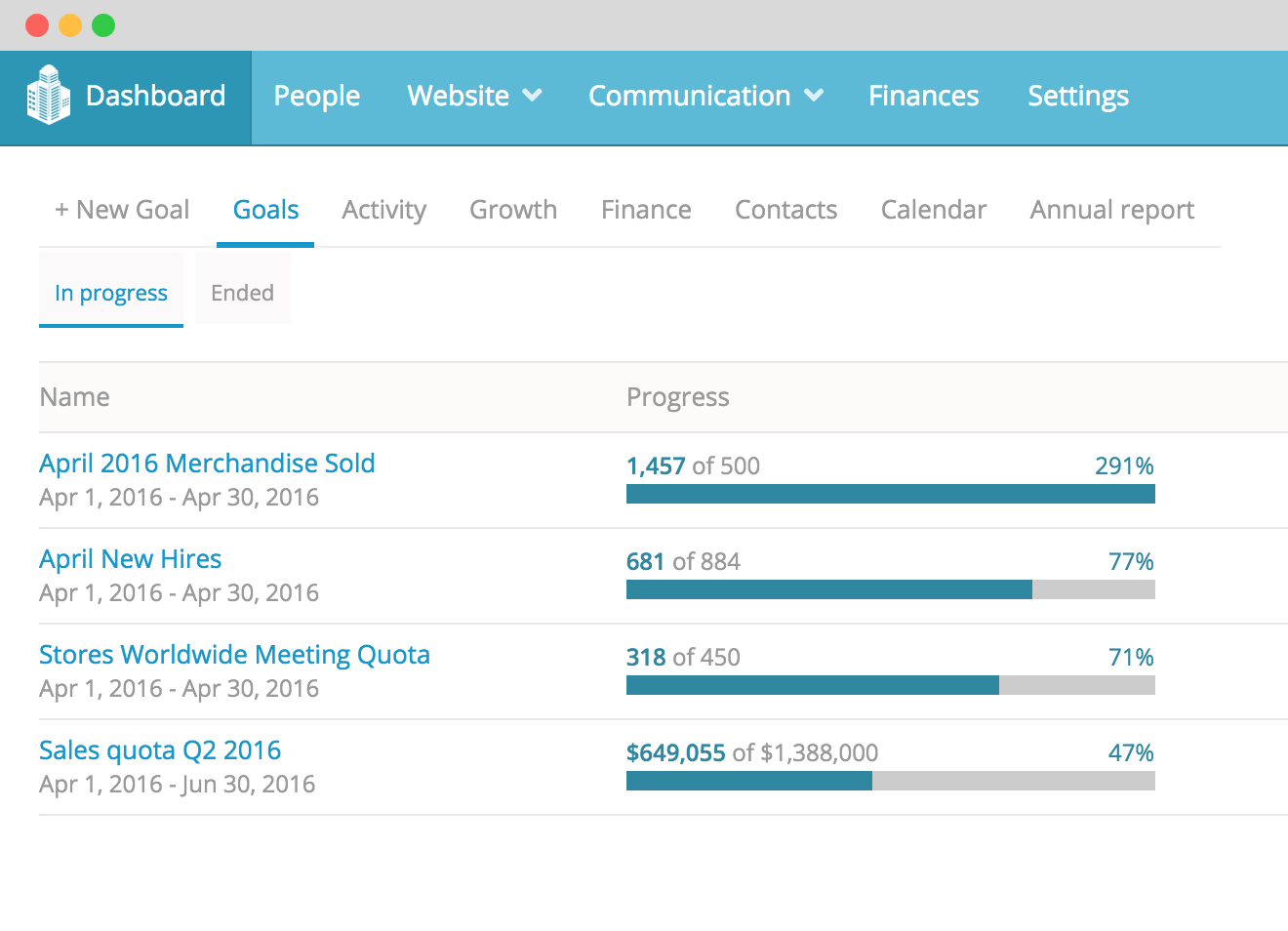Select the Contacts tab

pos(785,210)
